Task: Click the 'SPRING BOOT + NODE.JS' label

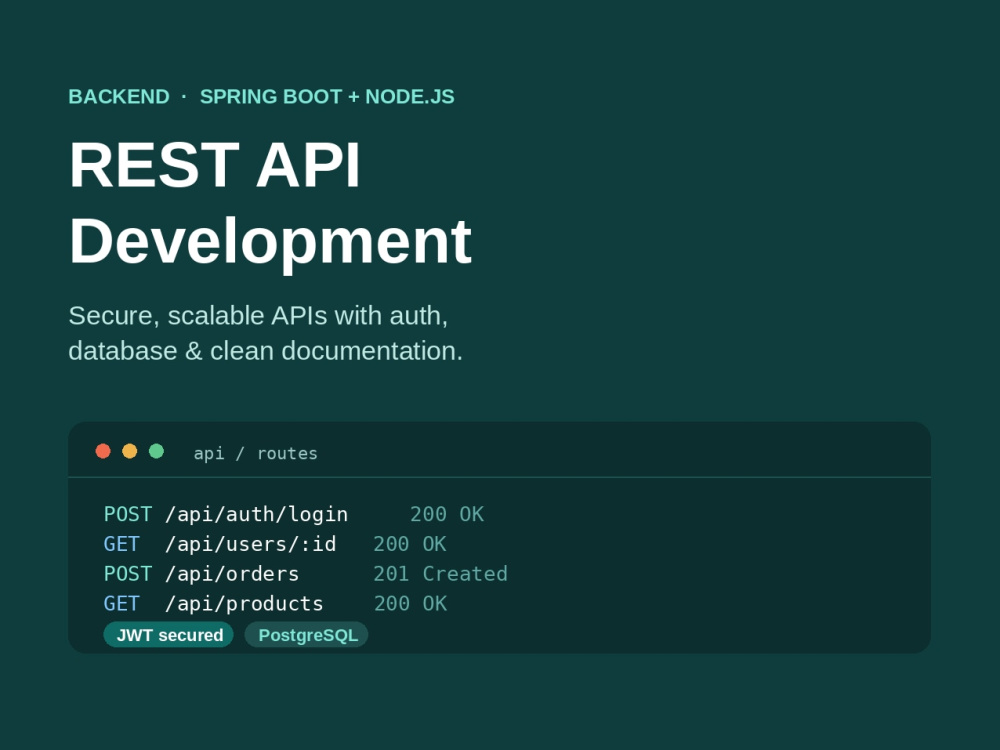Action: 327,97
